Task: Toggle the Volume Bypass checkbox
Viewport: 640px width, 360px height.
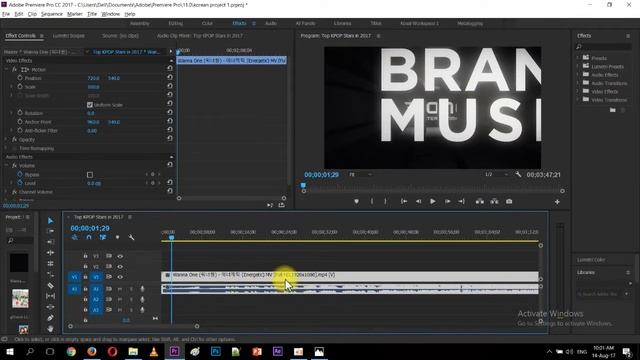Action: (x=90, y=175)
